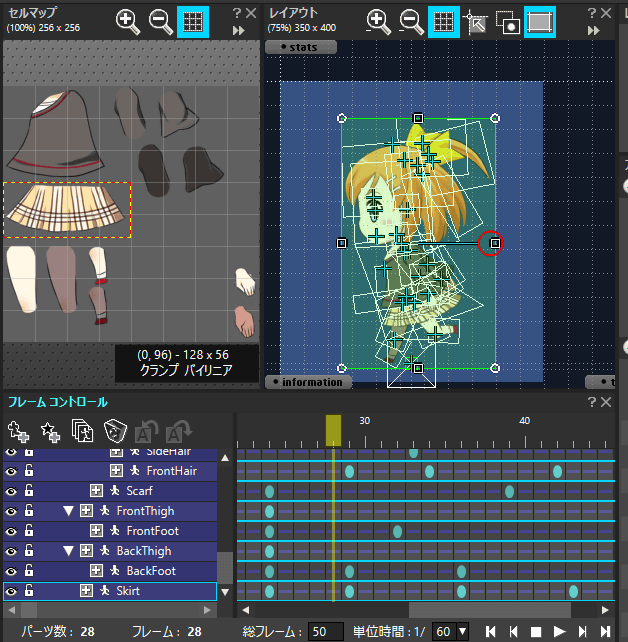Hide the FrontHair part
The width and height of the screenshot is (628, 642).
pyautogui.click(x=11, y=471)
